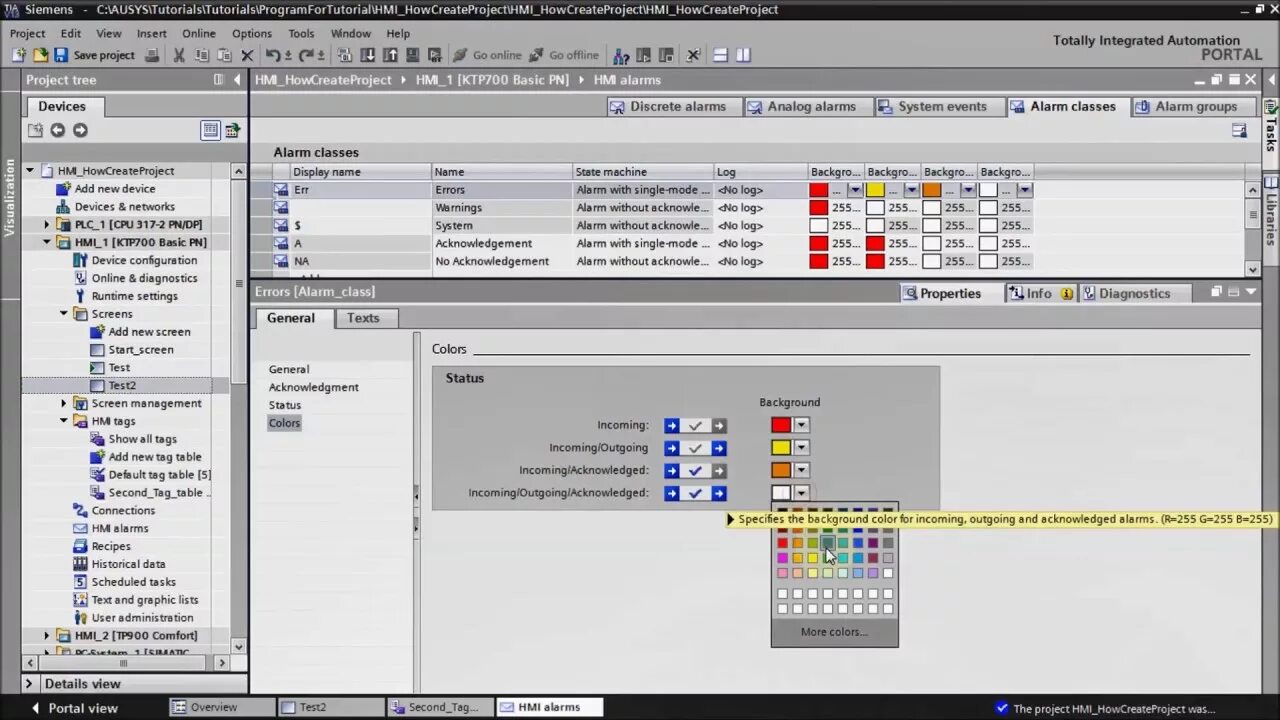Open HMI alarms in project tree
This screenshot has width=1280, height=720.
pos(120,529)
